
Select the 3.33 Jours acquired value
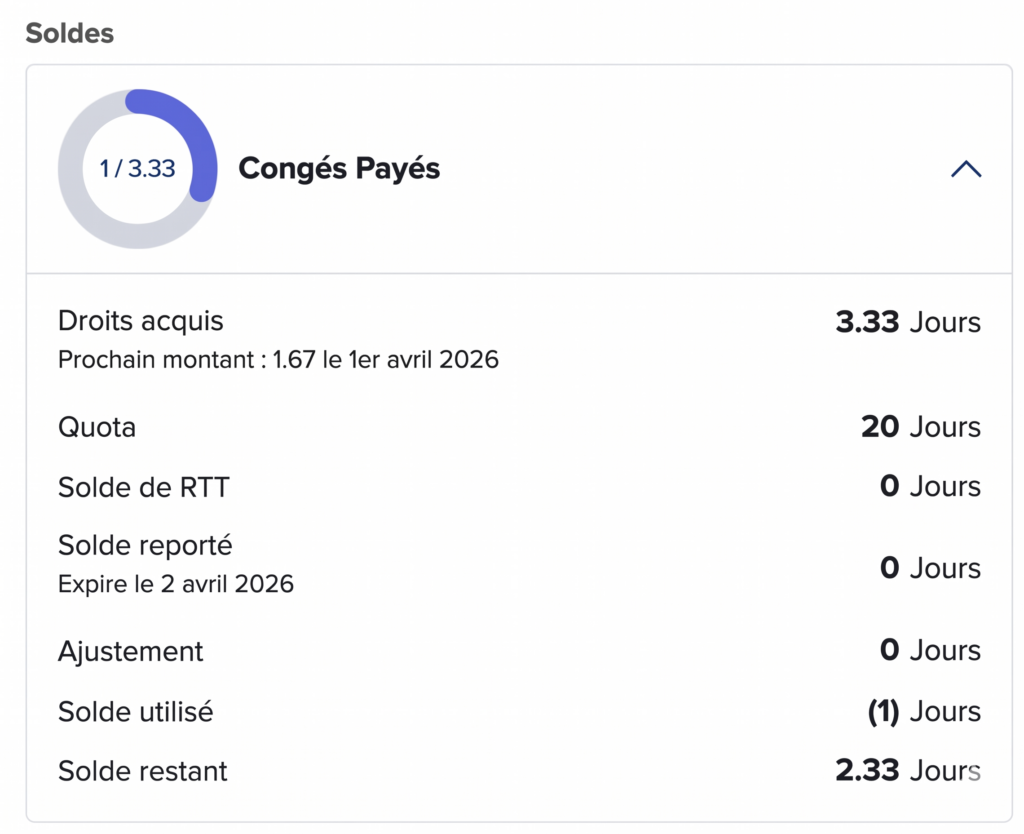tap(908, 322)
